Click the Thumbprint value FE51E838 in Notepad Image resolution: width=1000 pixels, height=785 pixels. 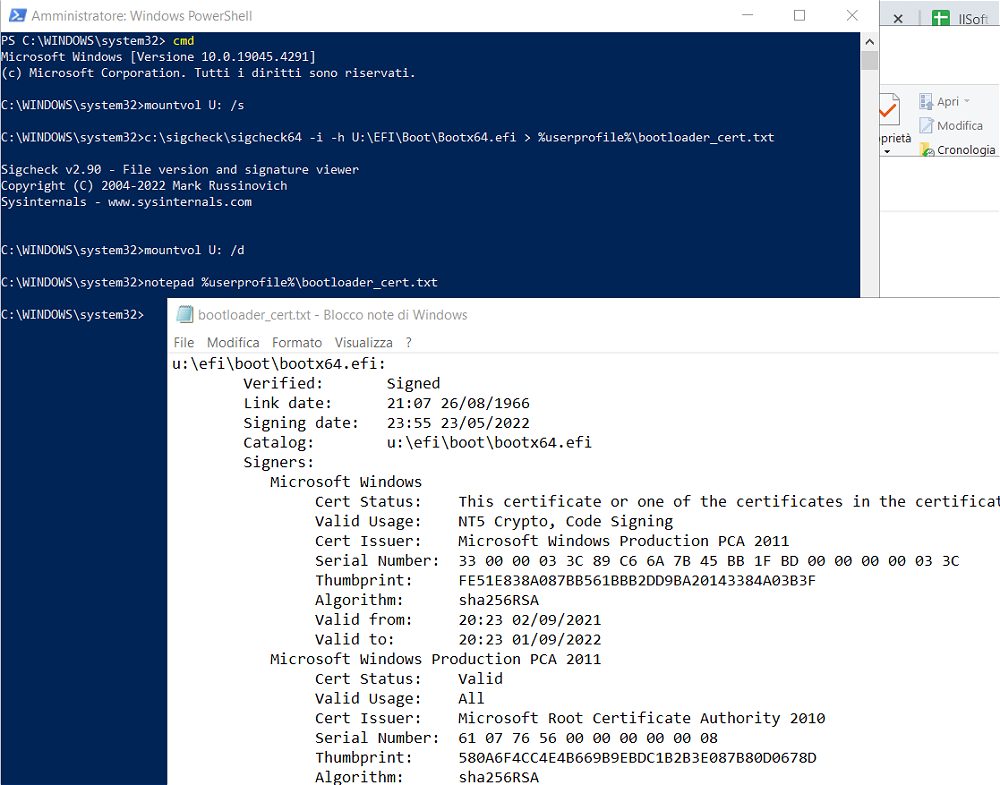pyautogui.click(x=636, y=580)
